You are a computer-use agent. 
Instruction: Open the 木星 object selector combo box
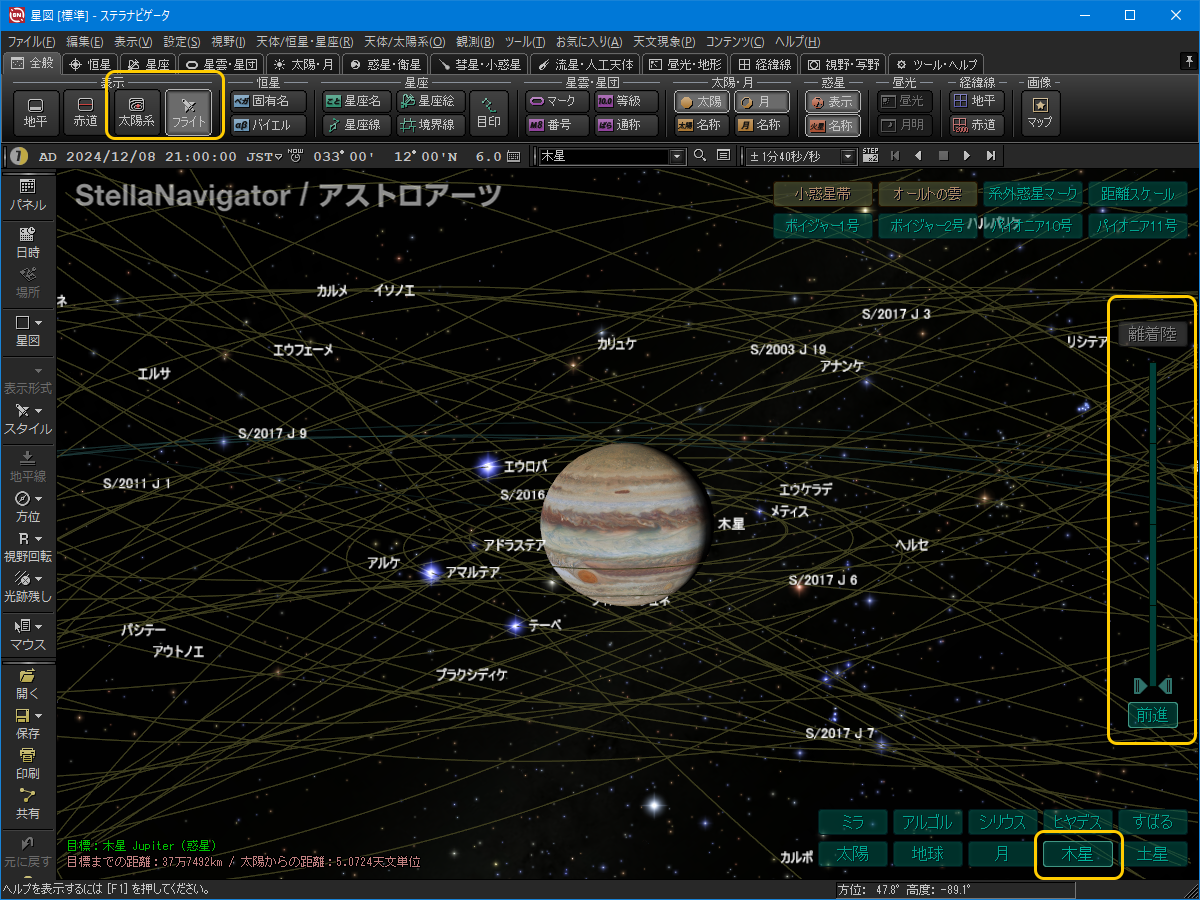612,156
